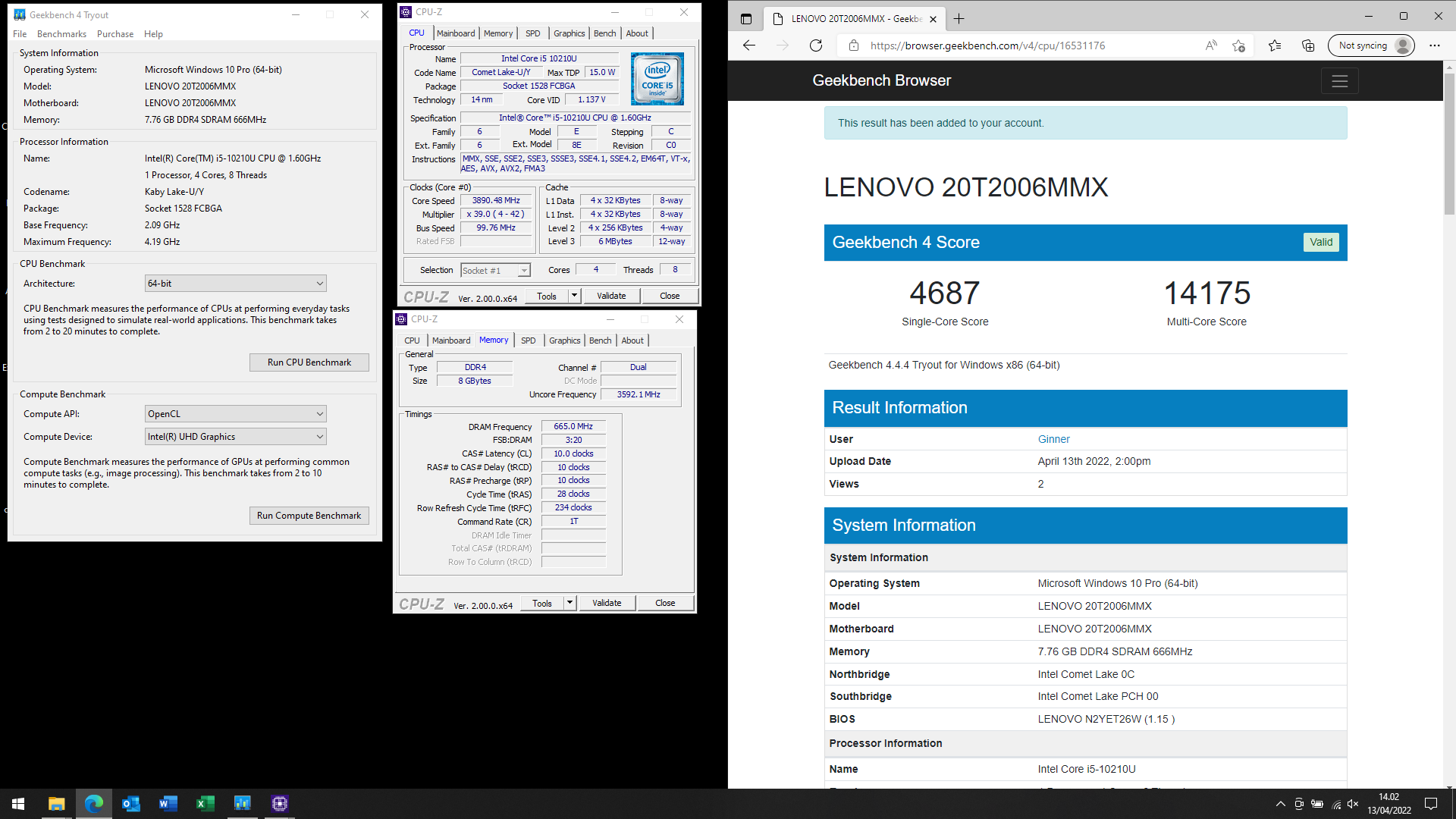The image size is (1456, 819).
Task: Open a new browser tab
Action: (x=959, y=19)
